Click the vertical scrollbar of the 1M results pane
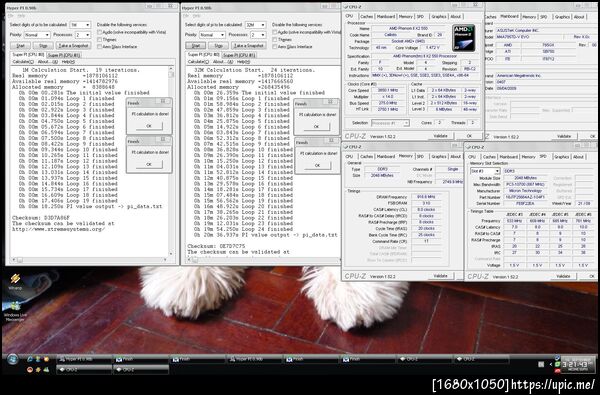Image resolution: width=600 pixels, height=395 pixels. point(171,161)
